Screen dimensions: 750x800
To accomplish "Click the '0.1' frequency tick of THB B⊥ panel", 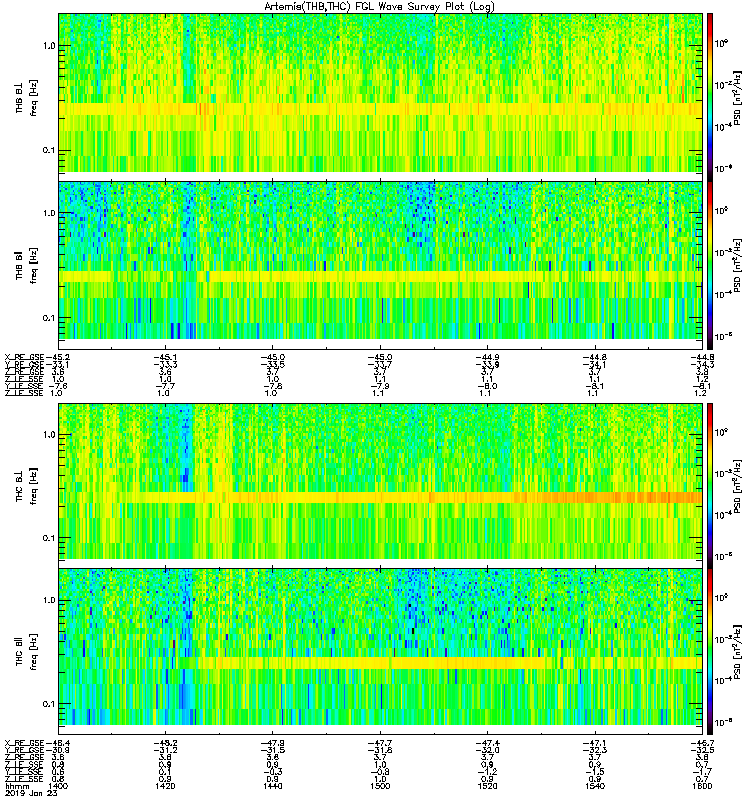I will [49, 151].
